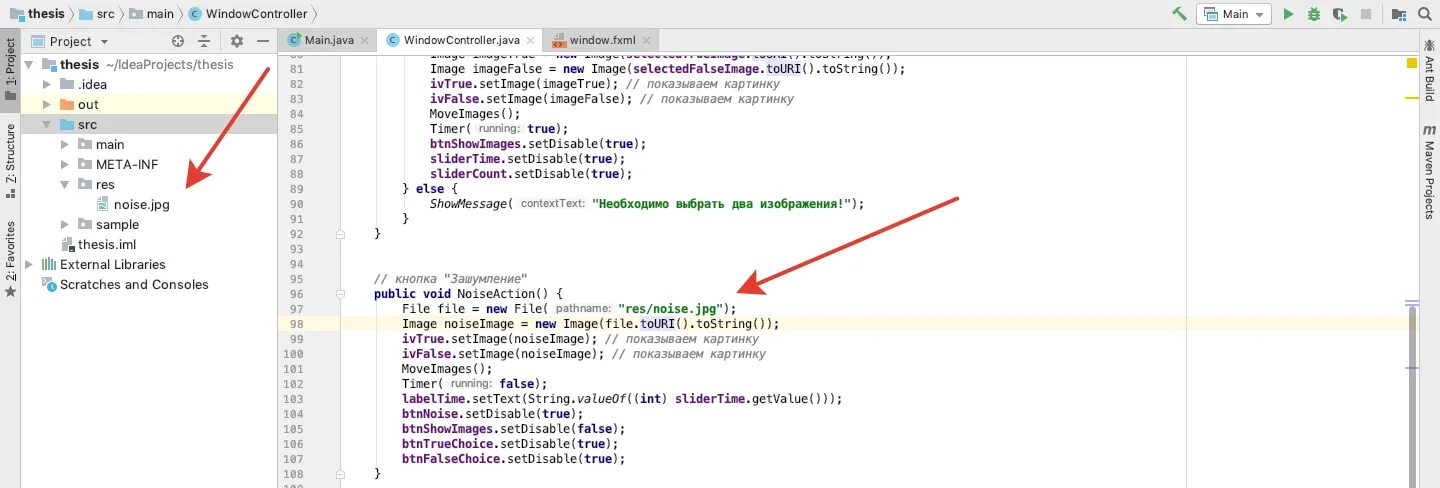Click the Collapse All icon in Project panel
Viewport: 1440px width, 488px height.
click(x=204, y=41)
